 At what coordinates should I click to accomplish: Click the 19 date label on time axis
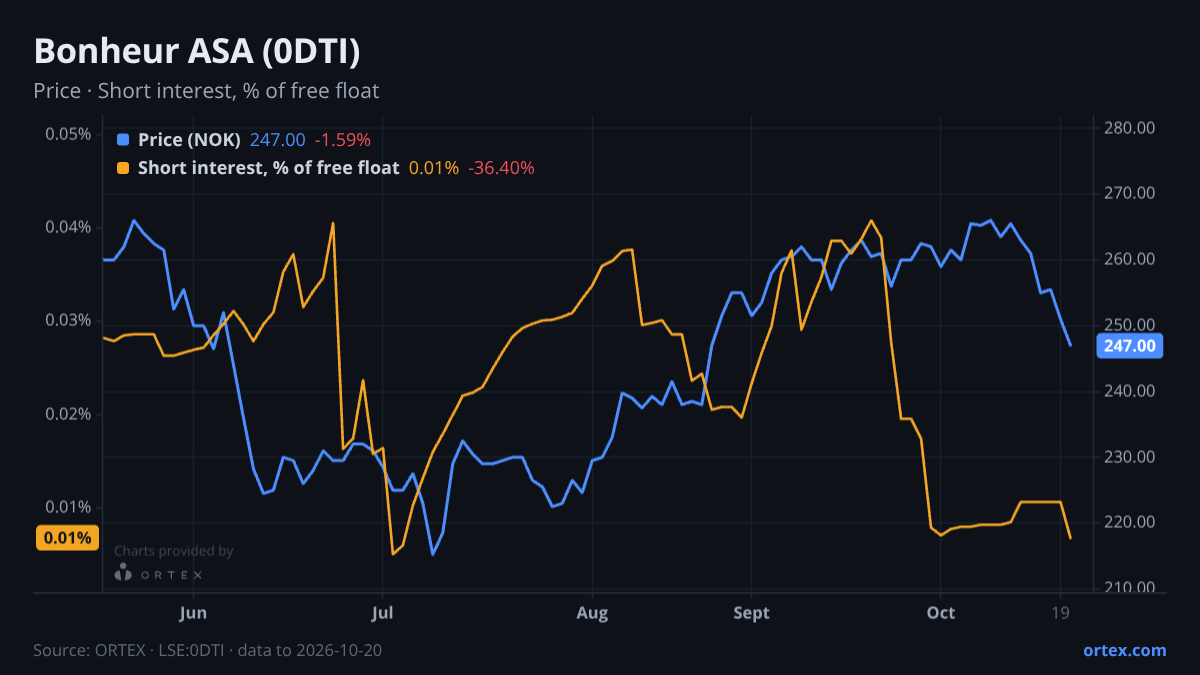pos(1061,613)
